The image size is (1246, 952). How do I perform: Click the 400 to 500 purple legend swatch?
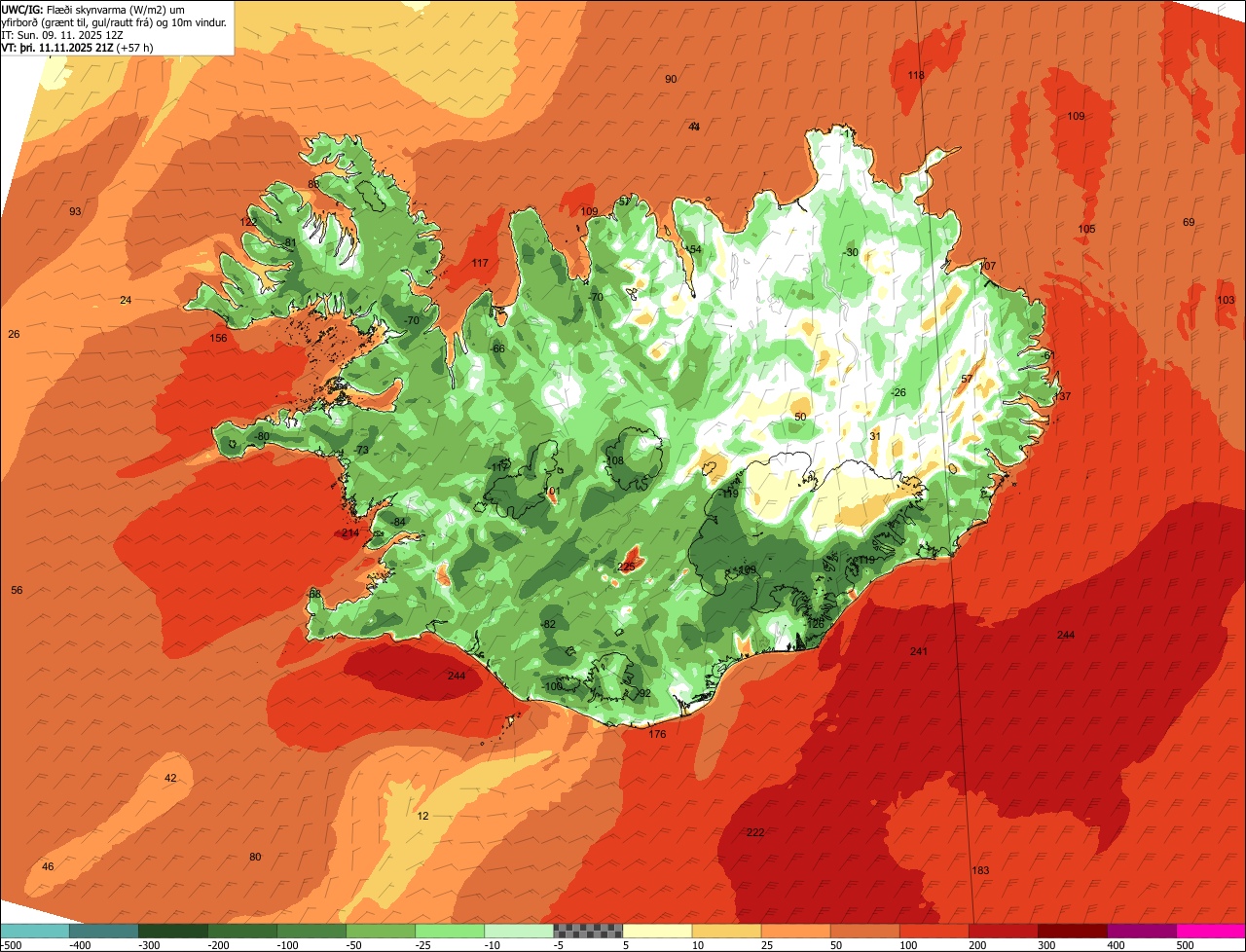1140,931
